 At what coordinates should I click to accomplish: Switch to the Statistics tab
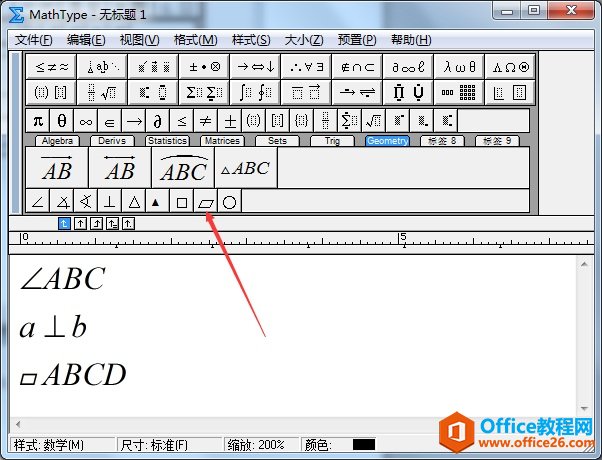point(167,141)
